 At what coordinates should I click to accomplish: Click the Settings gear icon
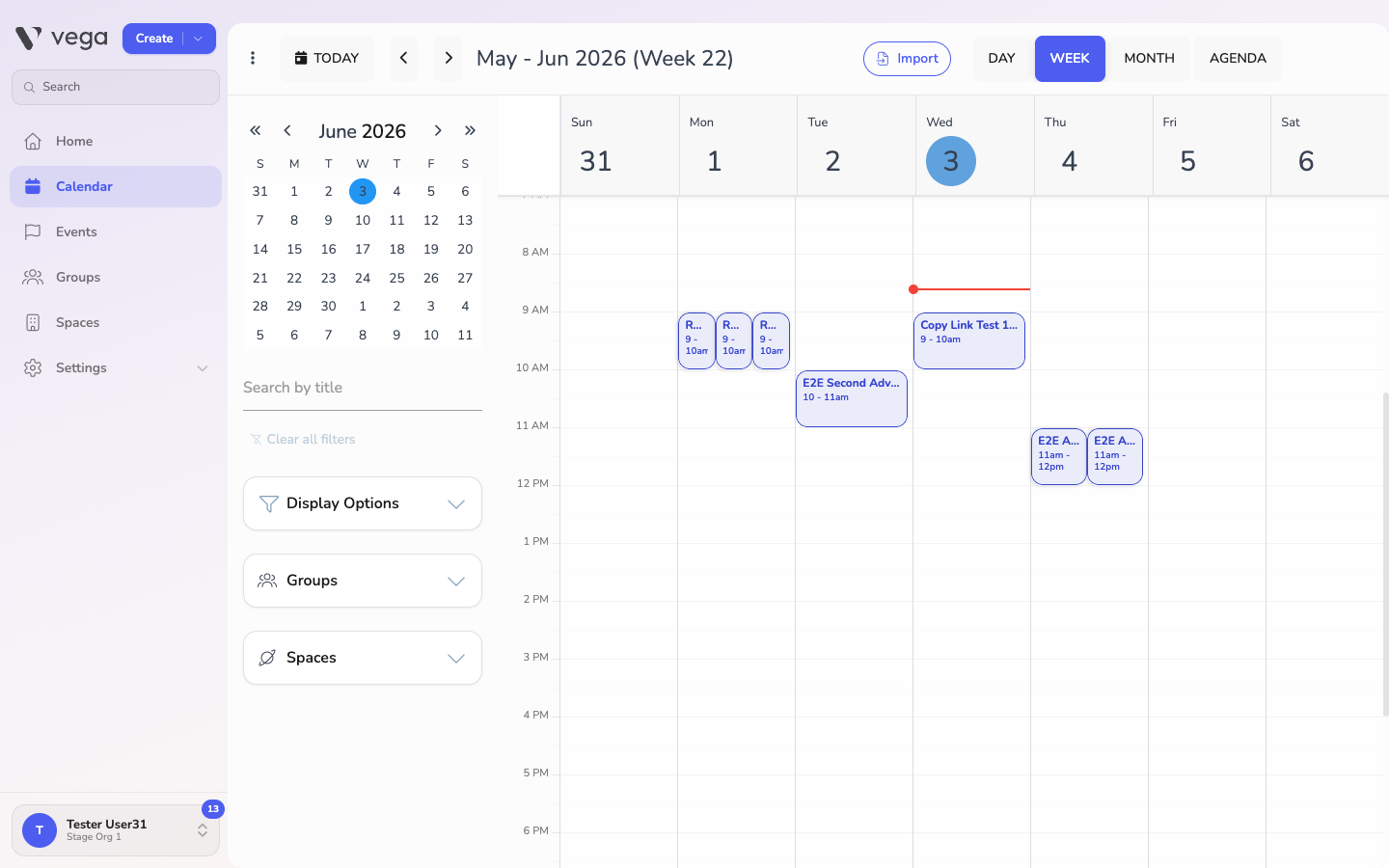(x=33, y=367)
